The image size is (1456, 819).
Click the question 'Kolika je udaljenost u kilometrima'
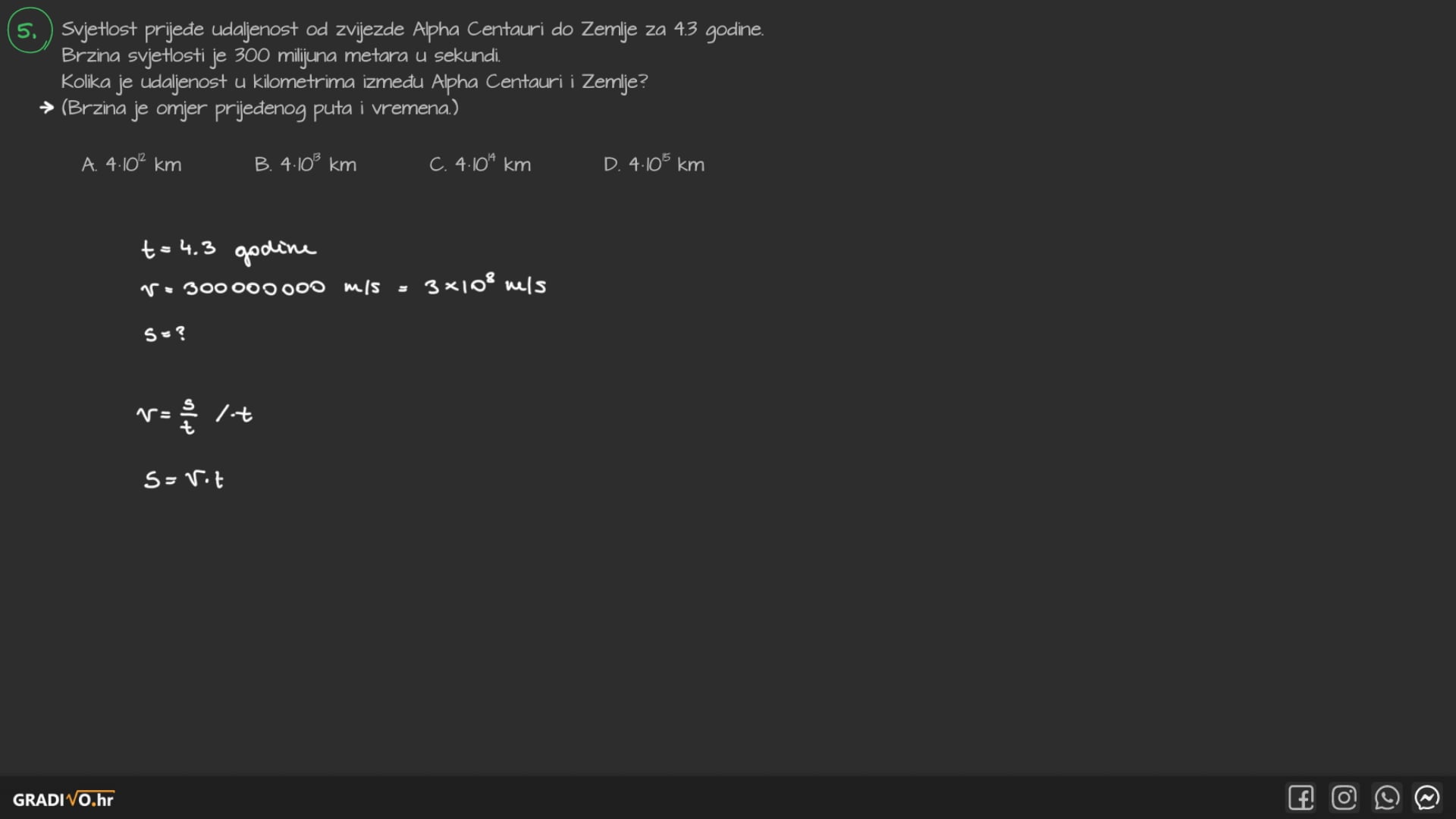[354, 82]
